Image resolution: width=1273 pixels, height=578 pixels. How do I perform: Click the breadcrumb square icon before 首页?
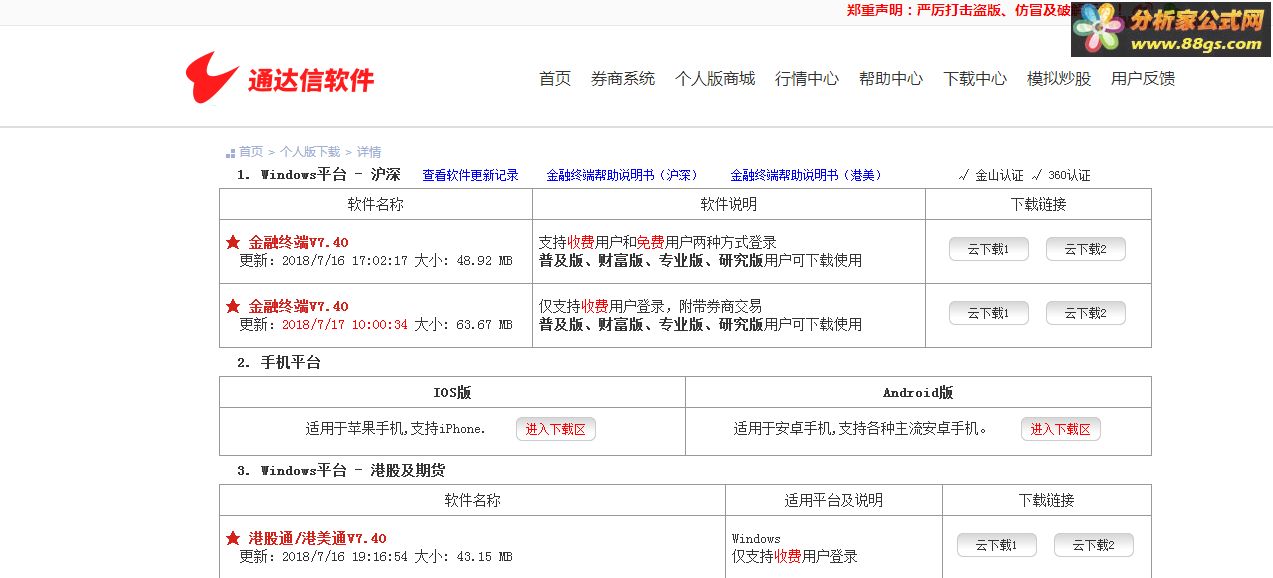point(230,153)
